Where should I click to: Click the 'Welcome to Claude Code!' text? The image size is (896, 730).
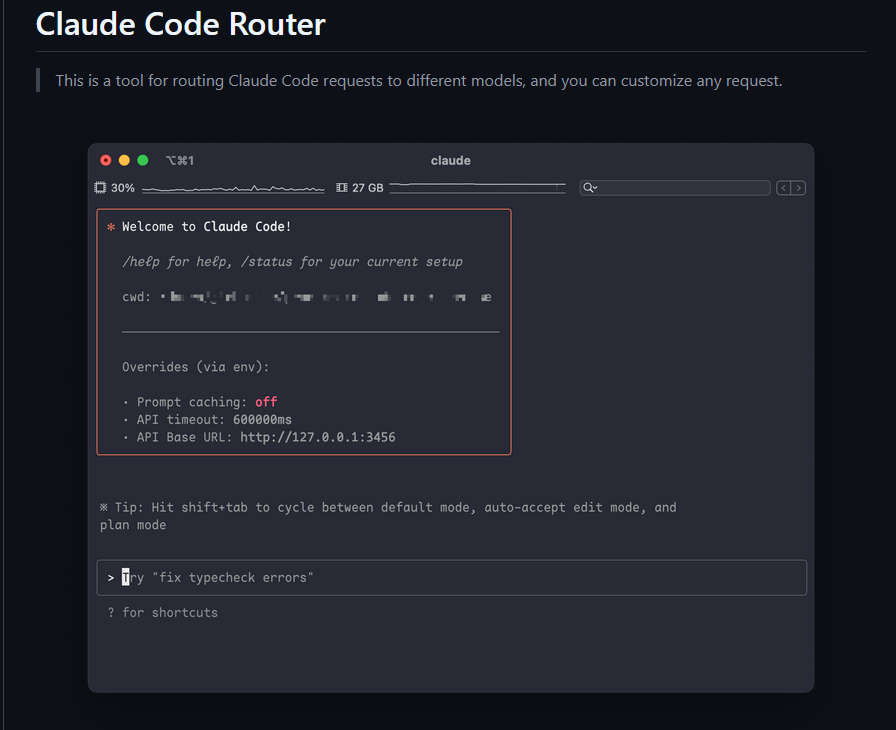coord(206,227)
